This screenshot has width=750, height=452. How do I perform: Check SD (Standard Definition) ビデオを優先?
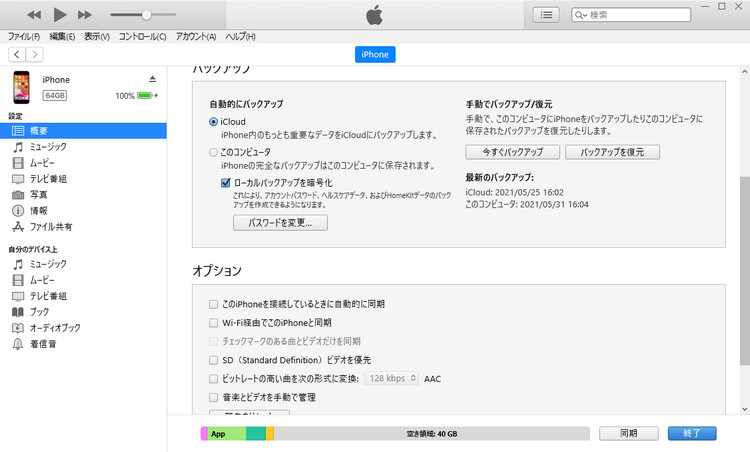(x=213, y=360)
